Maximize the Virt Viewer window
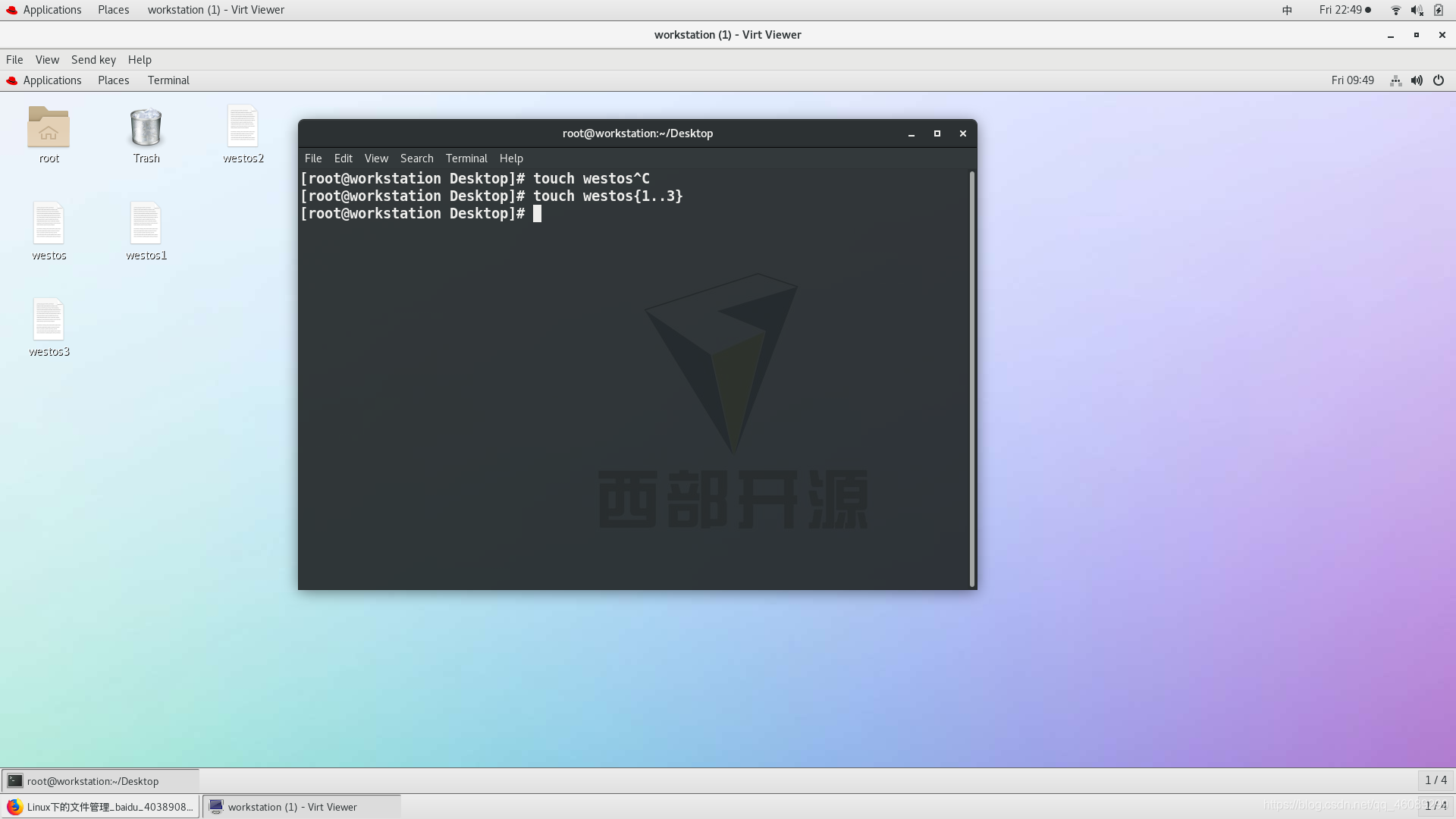1456x819 pixels. [1417, 35]
